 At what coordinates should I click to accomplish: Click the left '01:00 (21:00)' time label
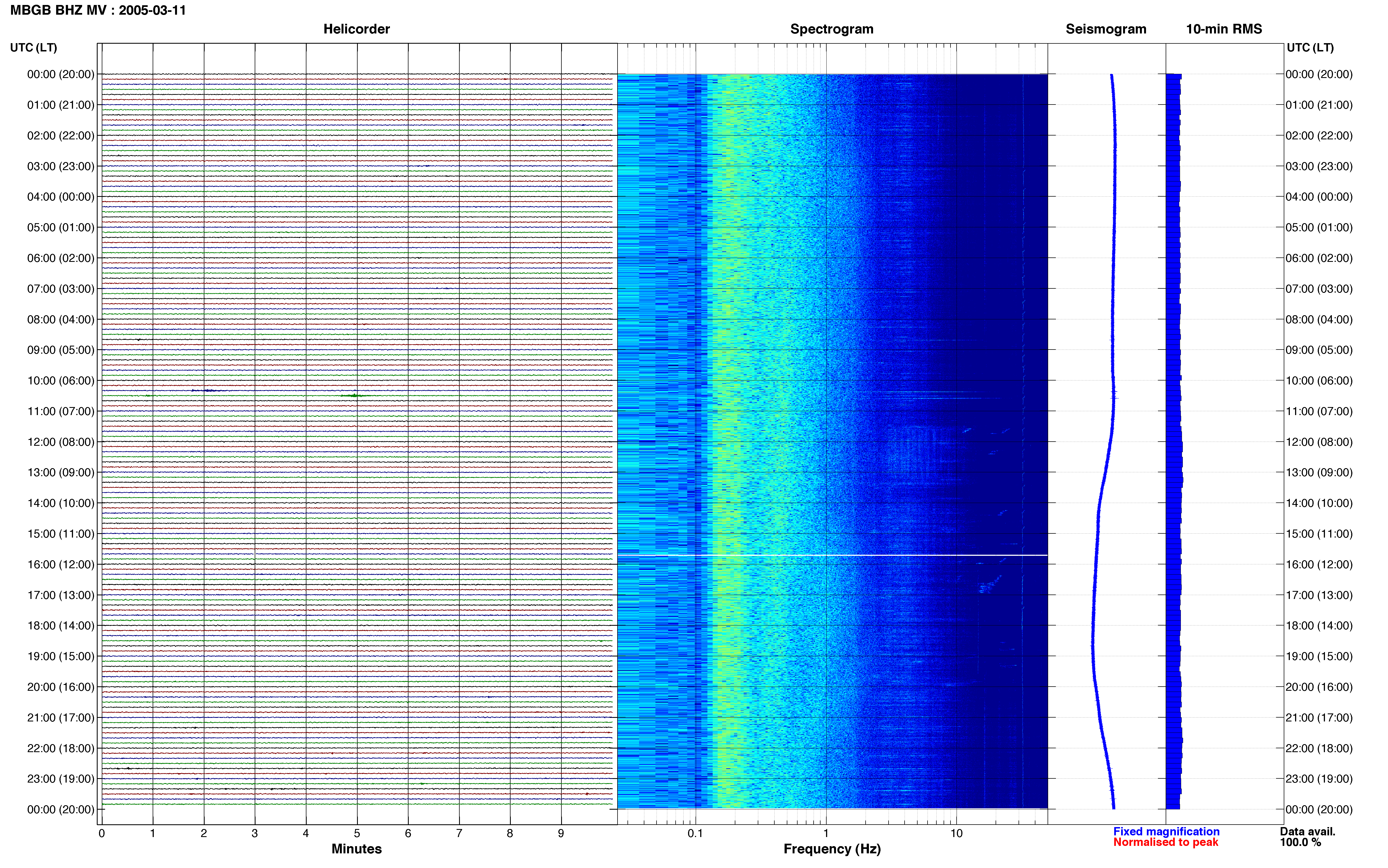61,105
